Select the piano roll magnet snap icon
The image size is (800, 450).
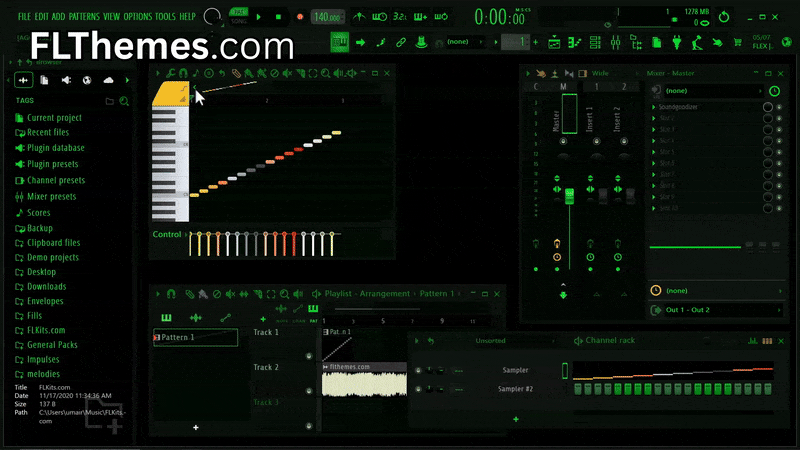183,73
